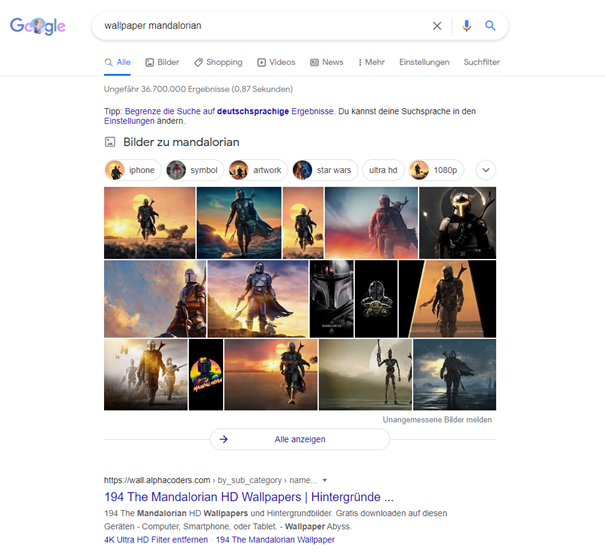Open Einstellungen in the search toolbar
This screenshot has height=554, width=605.
pyautogui.click(x=424, y=62)
